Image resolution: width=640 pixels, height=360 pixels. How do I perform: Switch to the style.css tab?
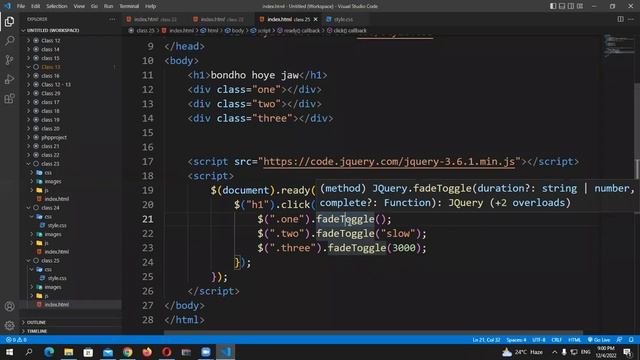click(x=343, y=19)
